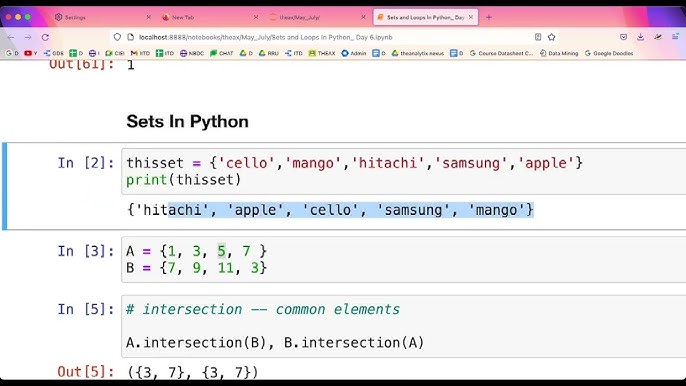686x386 pixels.
Task: Open the CHAT bookmark
Action: tap(221, 53)
